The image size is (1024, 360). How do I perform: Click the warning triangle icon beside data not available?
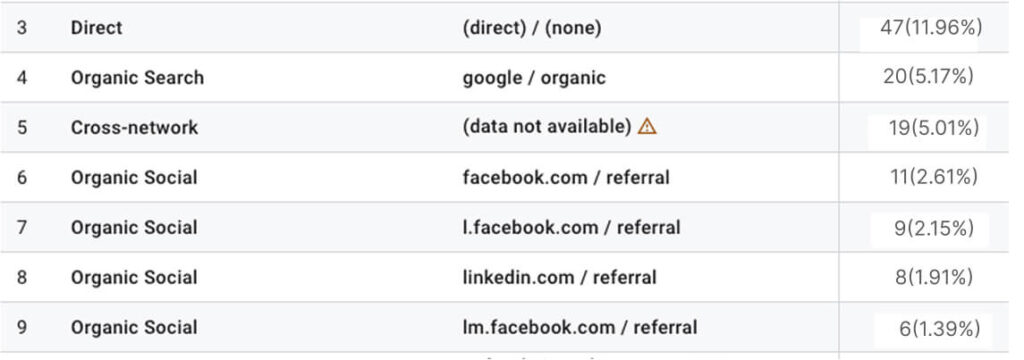pos(647,126)
